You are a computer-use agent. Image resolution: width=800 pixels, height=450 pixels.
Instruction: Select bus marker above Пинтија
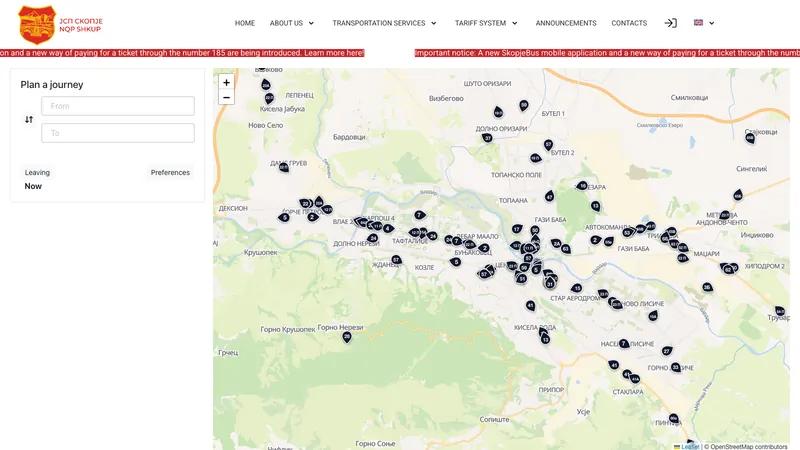click(673, 418)
